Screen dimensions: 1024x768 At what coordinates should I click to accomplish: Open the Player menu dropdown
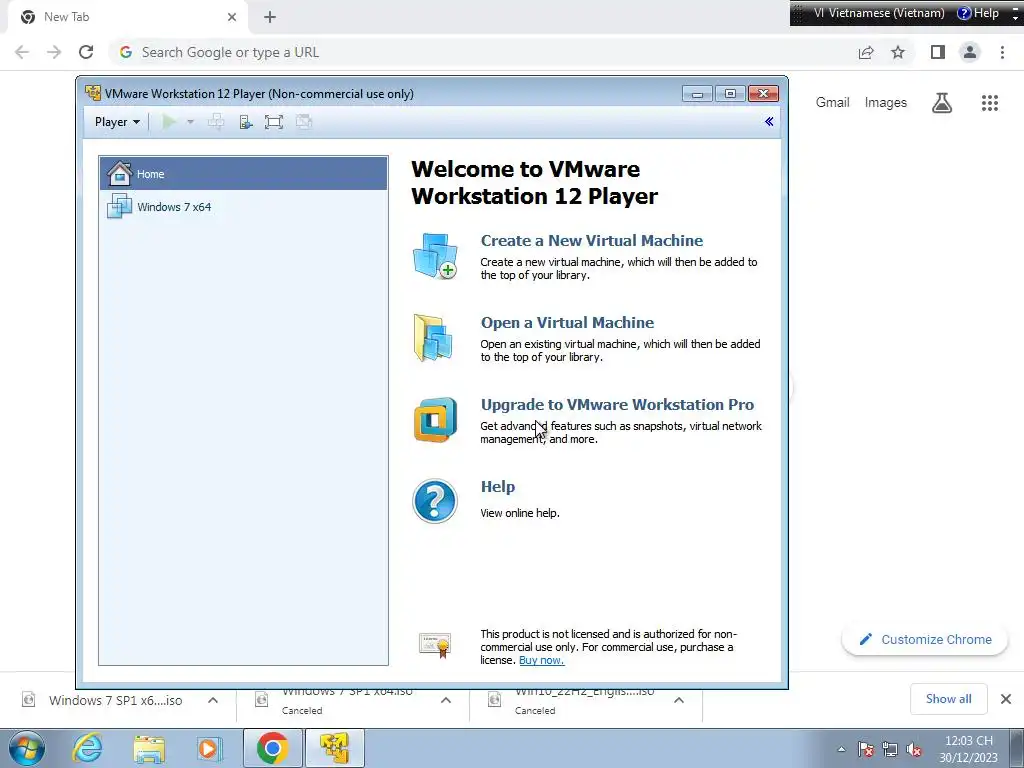[x=117, y=122]
